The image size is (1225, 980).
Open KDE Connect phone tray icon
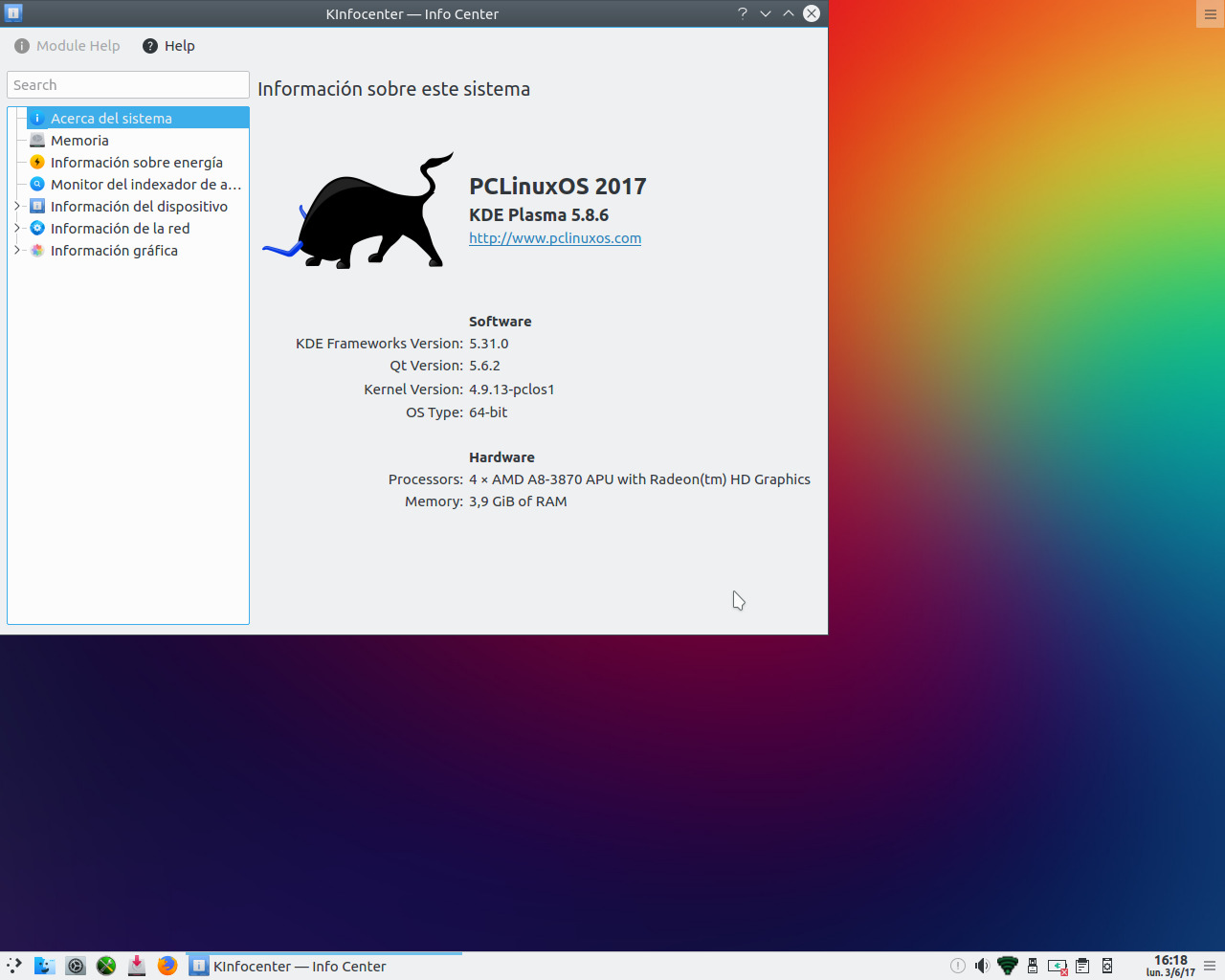(1107, 966)
